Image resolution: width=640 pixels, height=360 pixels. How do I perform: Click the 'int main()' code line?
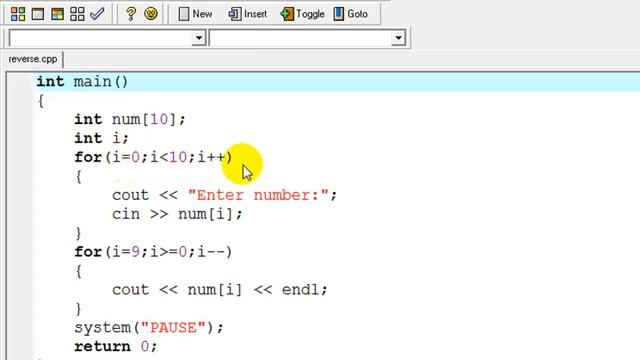tap(82, 82)
